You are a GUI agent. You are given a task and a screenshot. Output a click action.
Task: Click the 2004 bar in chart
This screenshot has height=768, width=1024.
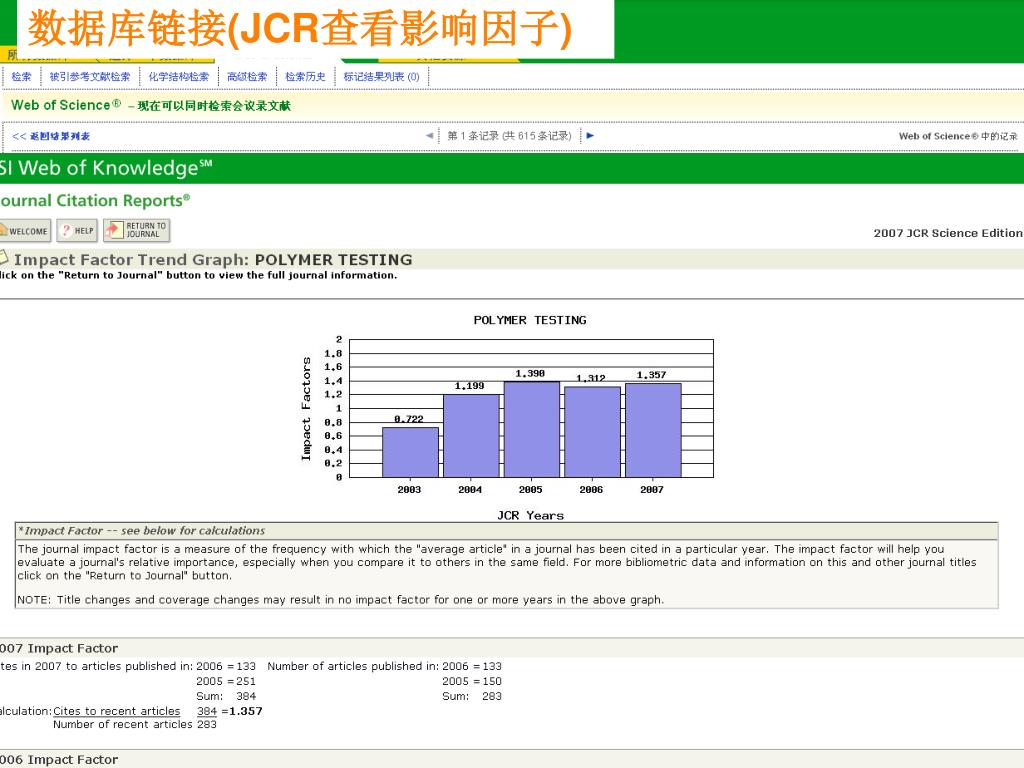coord(471,436)
